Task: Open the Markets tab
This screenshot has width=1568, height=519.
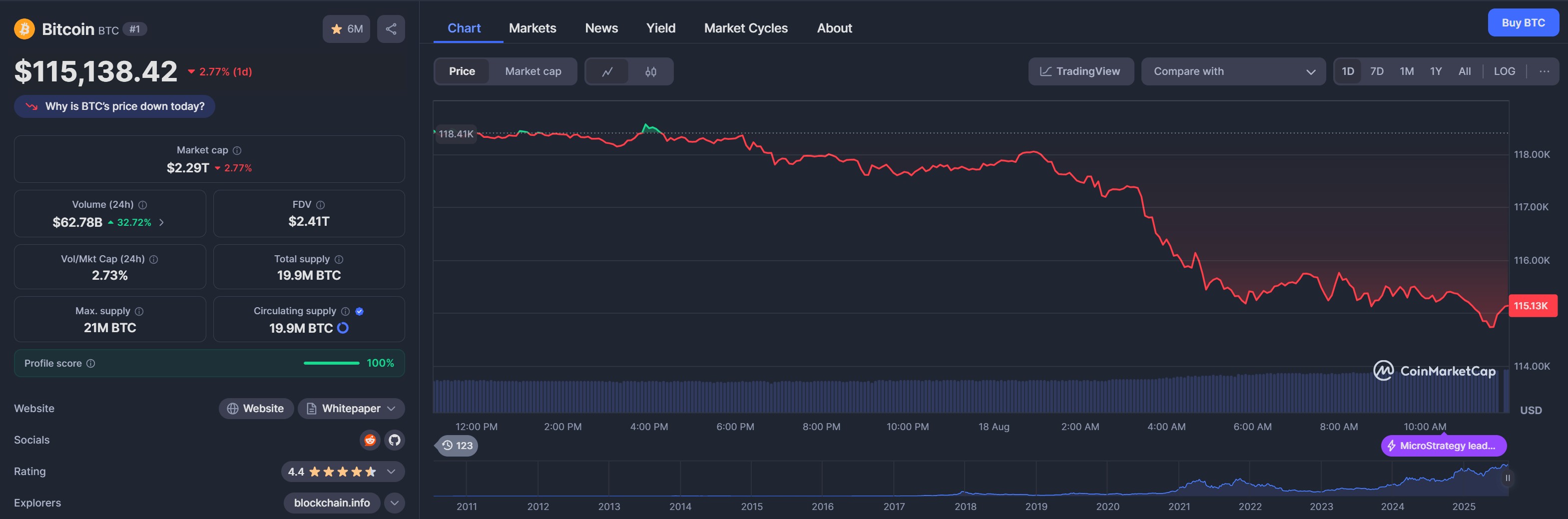Action: 532,28
